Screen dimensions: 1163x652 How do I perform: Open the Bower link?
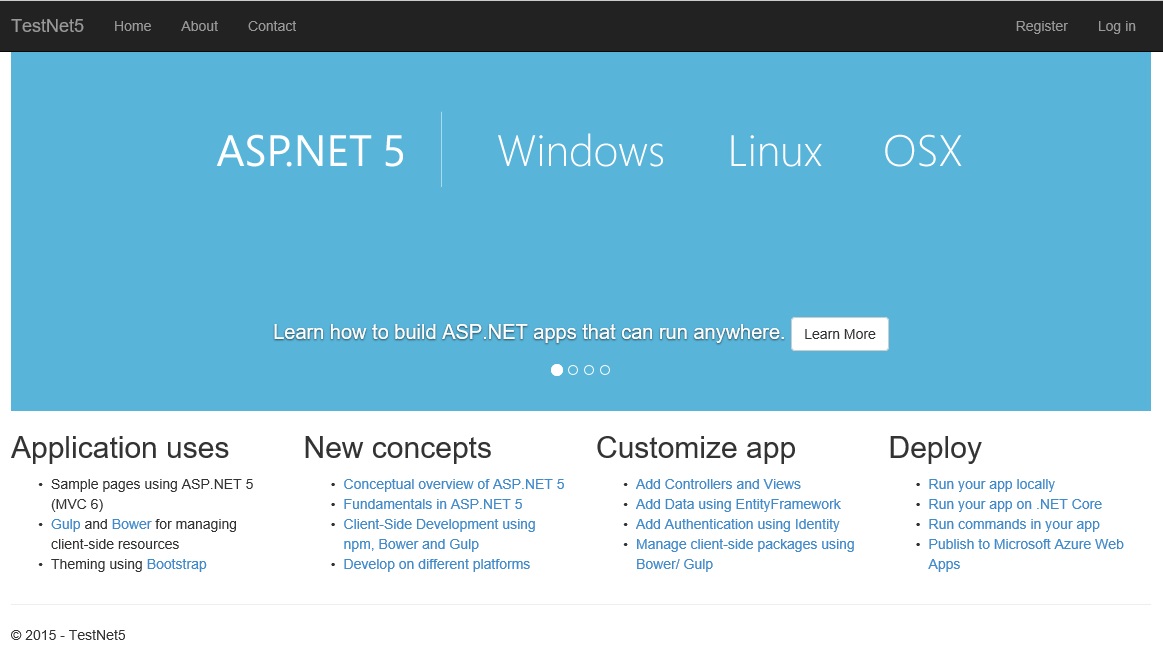point(131,524)
